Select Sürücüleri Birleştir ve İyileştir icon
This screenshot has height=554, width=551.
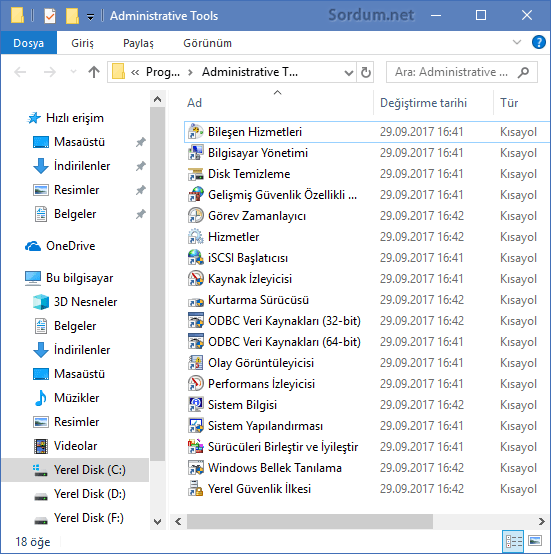click(x=195, y=447)
